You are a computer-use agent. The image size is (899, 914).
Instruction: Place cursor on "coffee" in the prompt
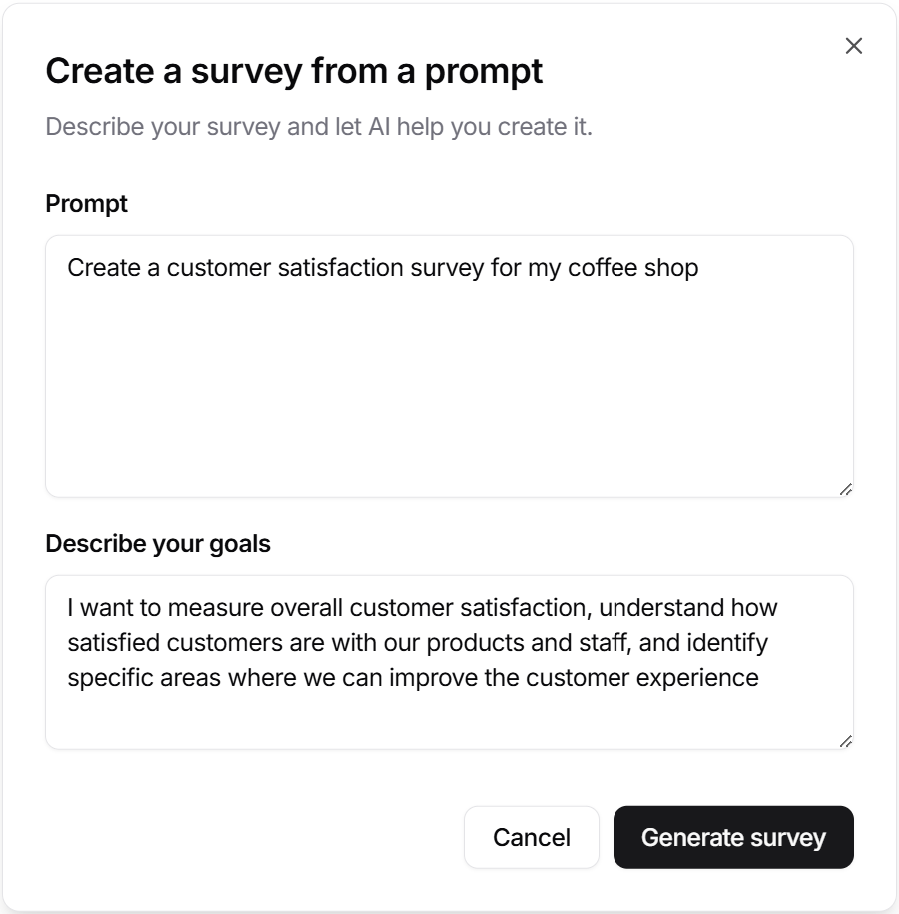(602, 268)
